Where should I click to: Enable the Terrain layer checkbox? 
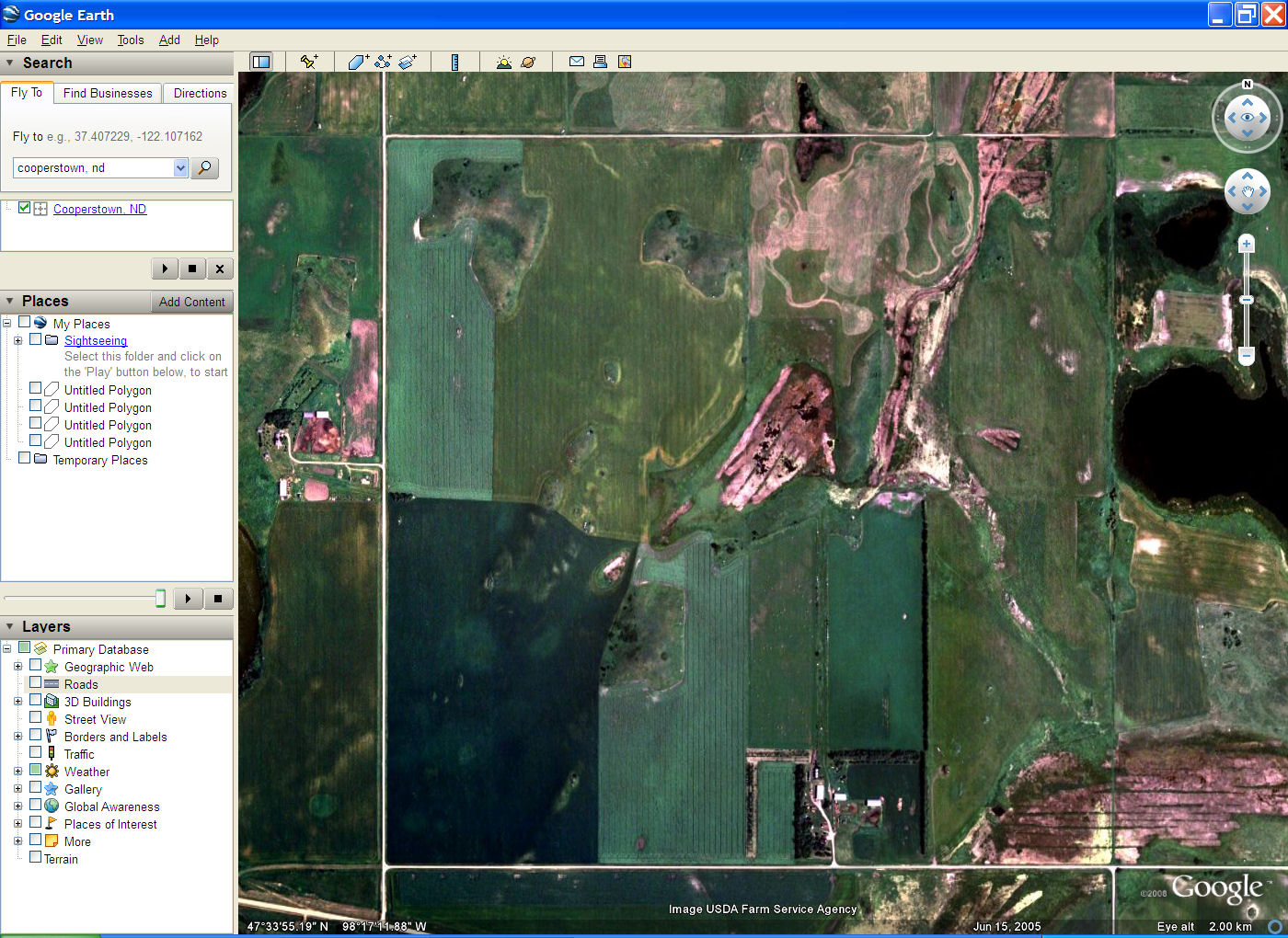[36, 857]
